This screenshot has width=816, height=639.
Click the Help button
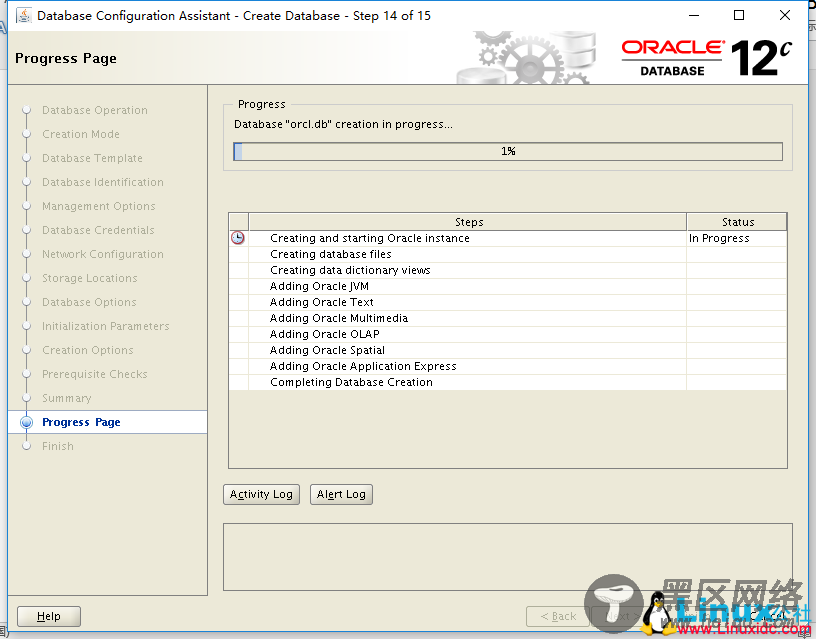(49, 616)
